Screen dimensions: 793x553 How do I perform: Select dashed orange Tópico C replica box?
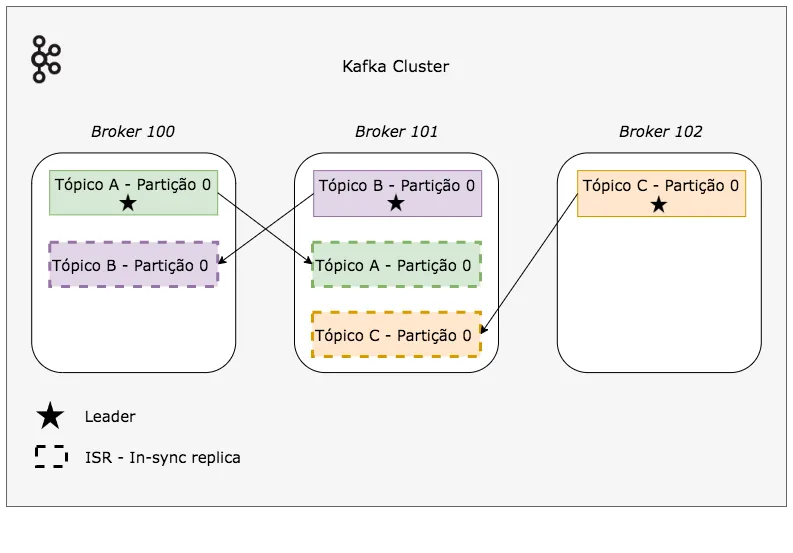396,335
